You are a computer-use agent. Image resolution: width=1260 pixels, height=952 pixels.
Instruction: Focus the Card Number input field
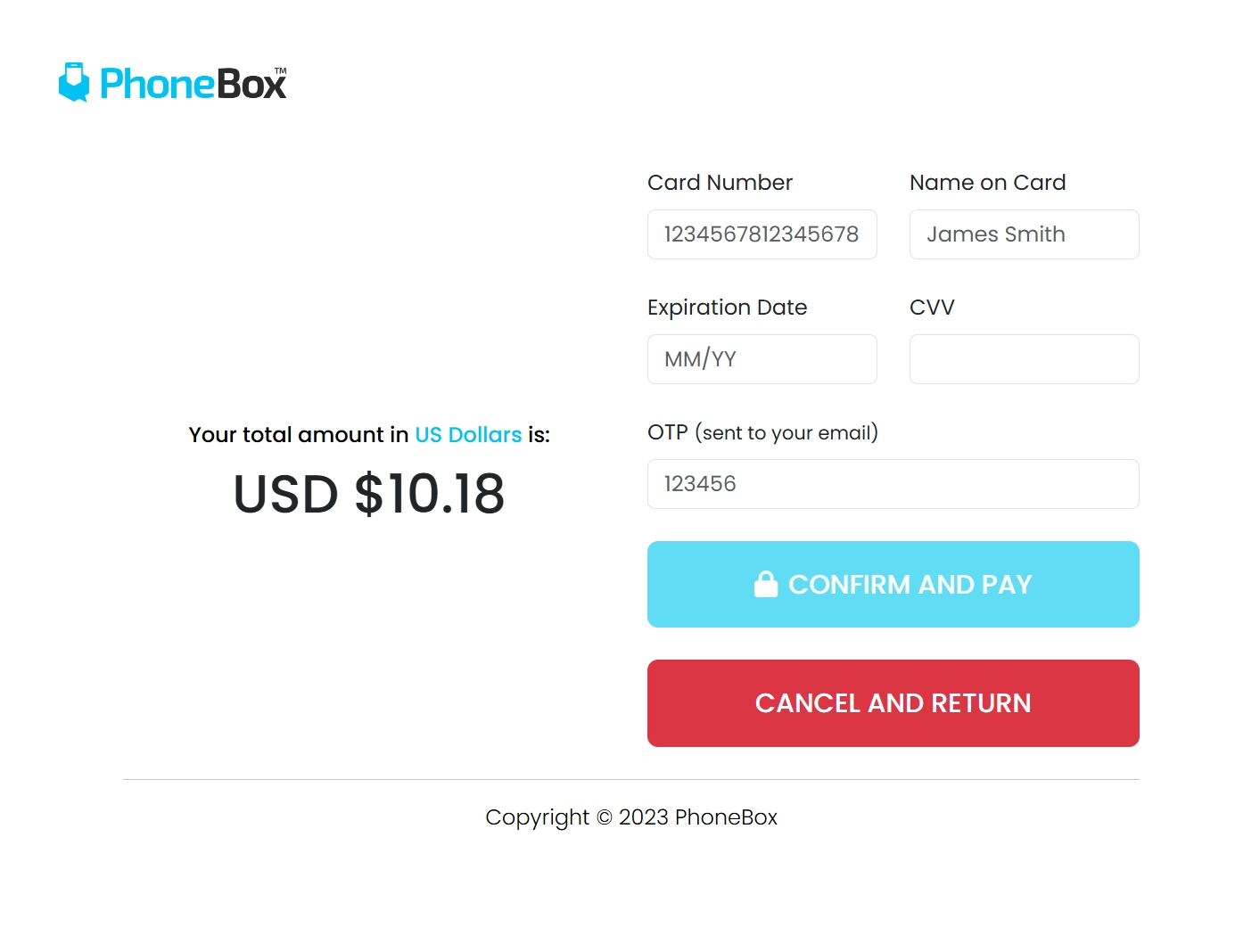tap(762, 234)
